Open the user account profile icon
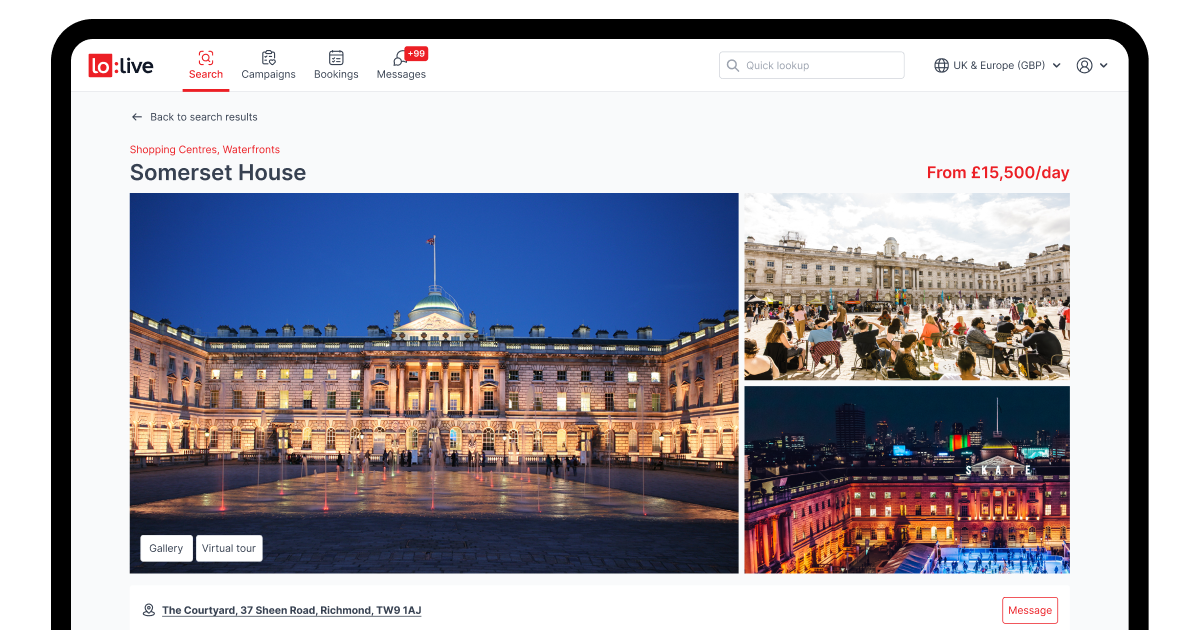This screenshot has height=630, width=1200. point(1084,65)
